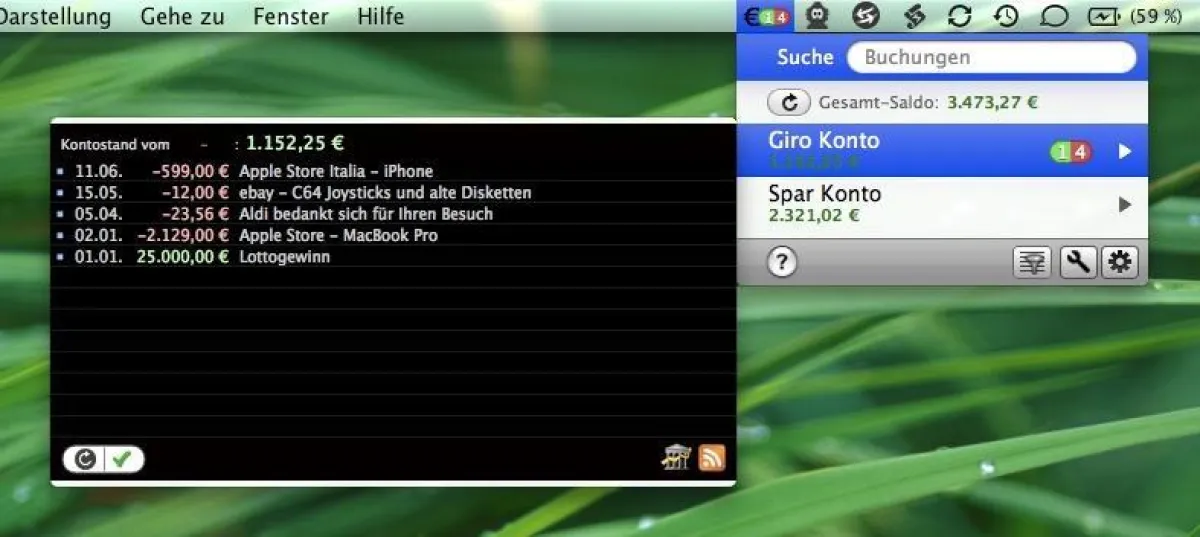The image size is (1200, 537).
Task: Click the 25.000,00 € amount
Action: (x=182, y=257)
